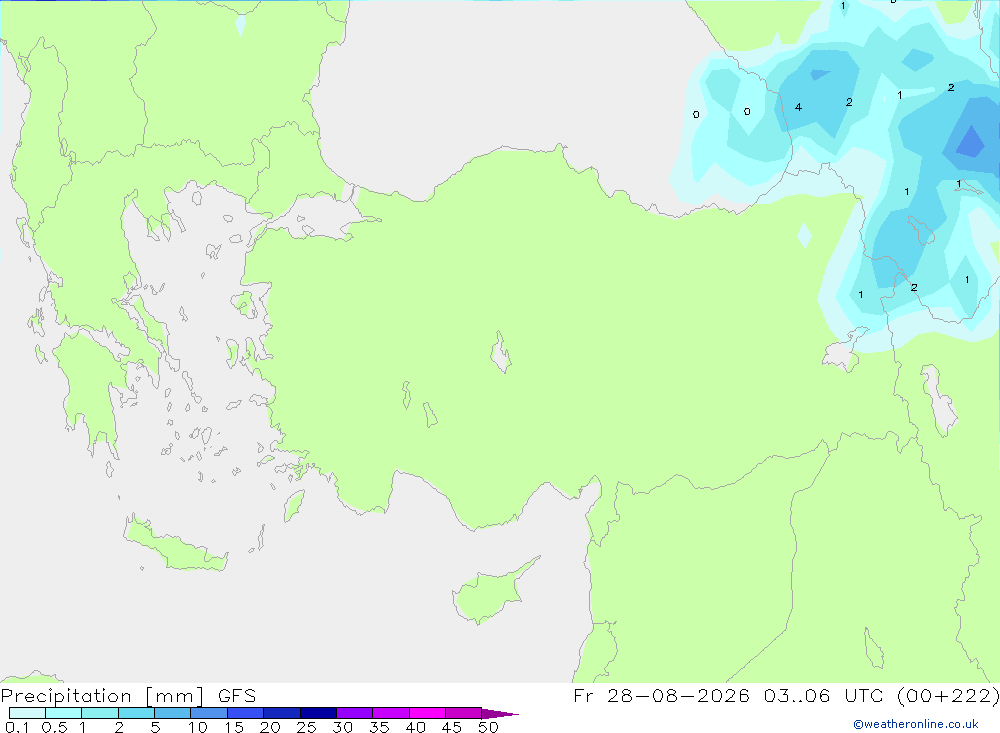Click the legend swatch between 15 and 20
The height and width of the screenshot is (733, 1000).
point(245,713)
